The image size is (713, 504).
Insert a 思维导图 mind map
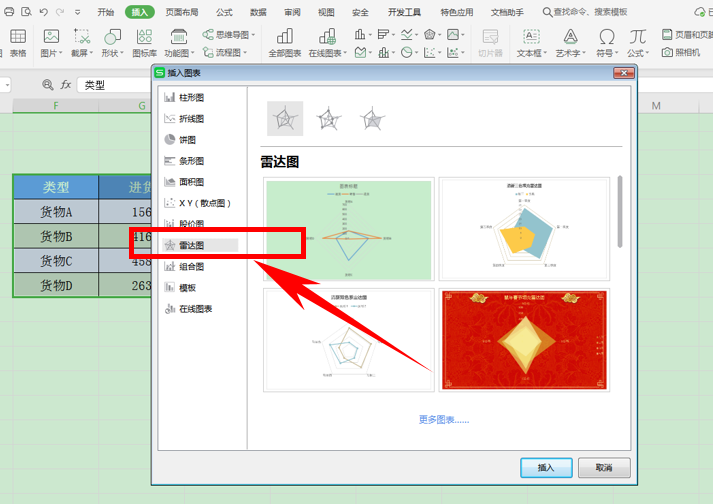click(228, 35)
